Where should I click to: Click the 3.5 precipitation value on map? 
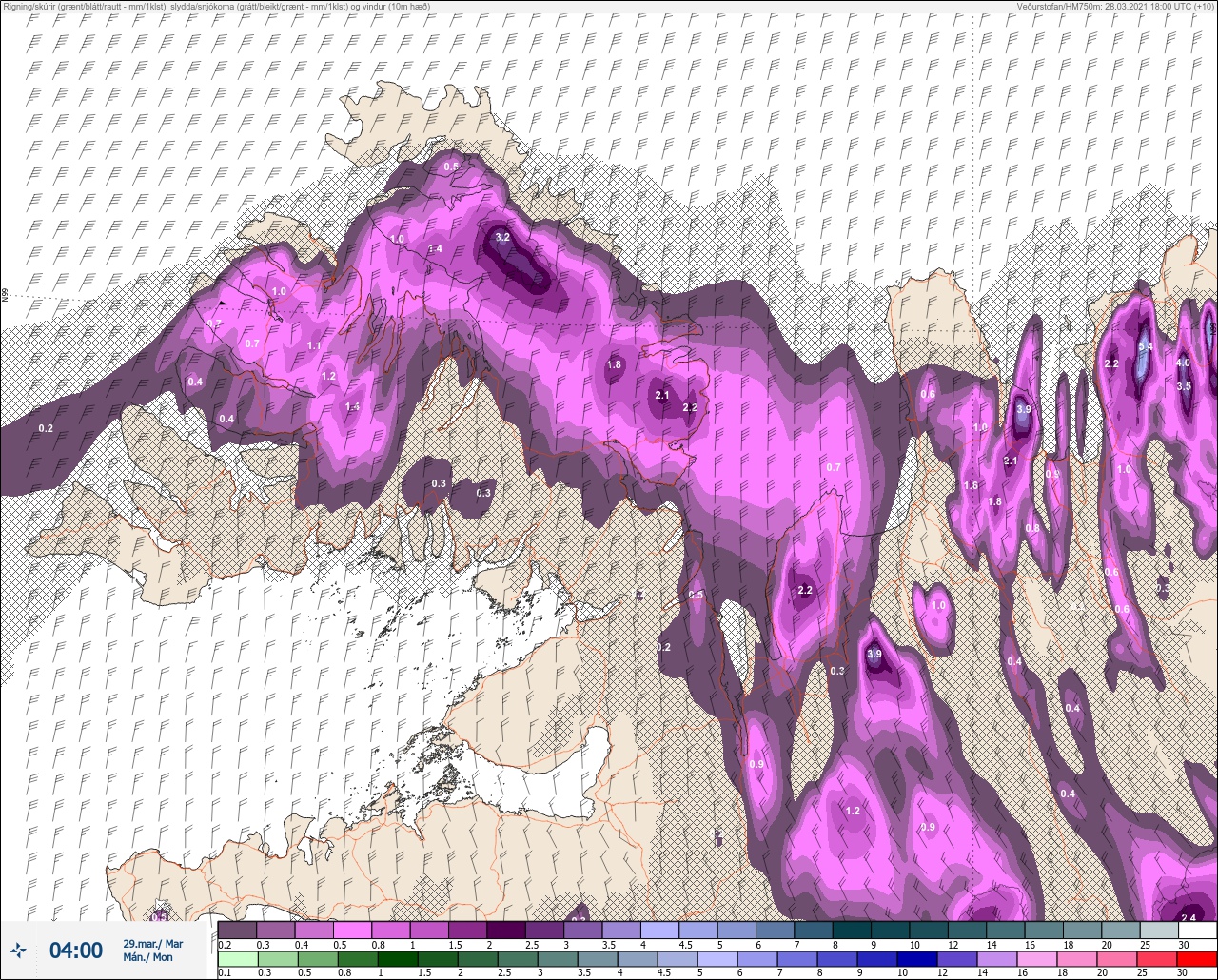[1184, 386]
